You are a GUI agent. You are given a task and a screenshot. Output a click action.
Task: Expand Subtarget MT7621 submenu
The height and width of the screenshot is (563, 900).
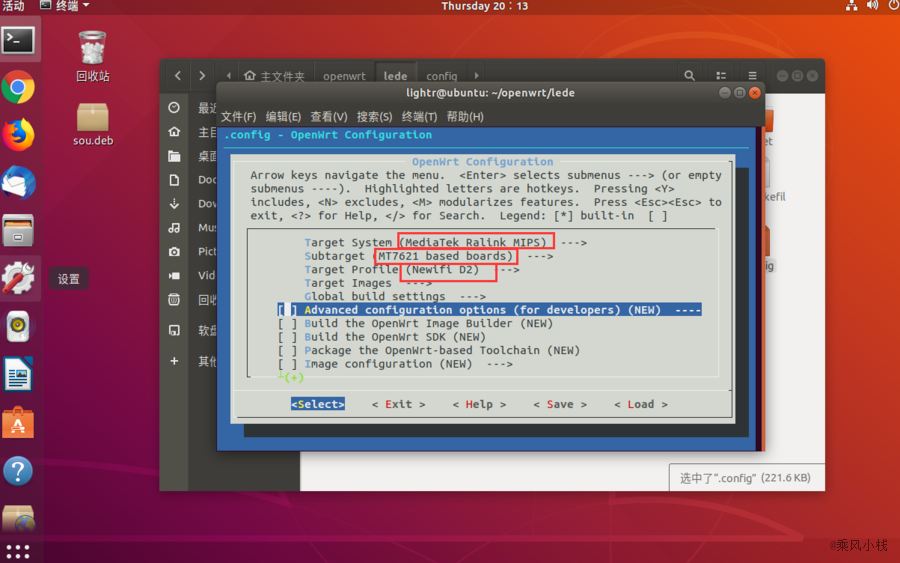click(x=429, y=256)
